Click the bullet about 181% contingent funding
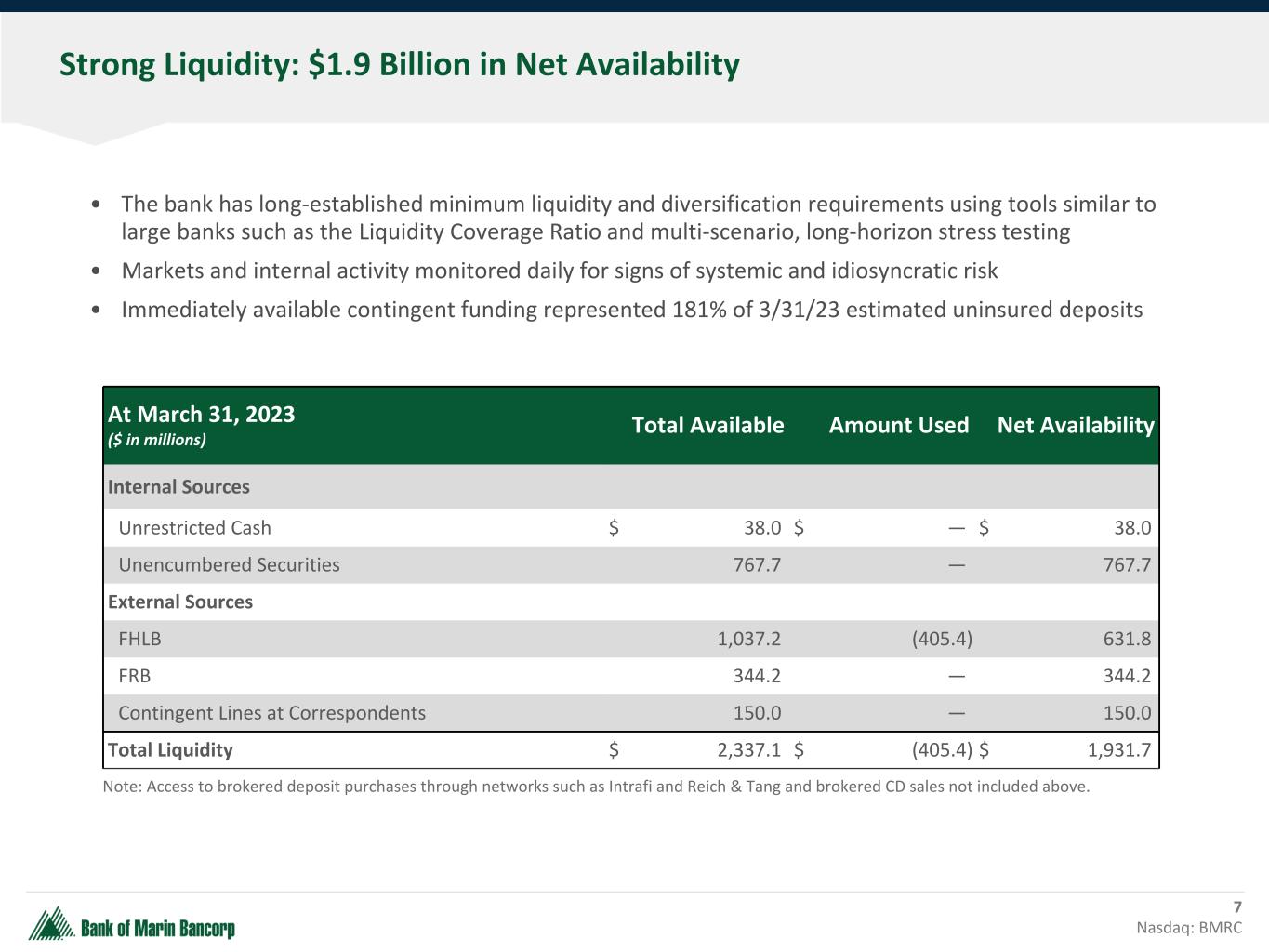Screen dimensions: 1269x952 631,310
